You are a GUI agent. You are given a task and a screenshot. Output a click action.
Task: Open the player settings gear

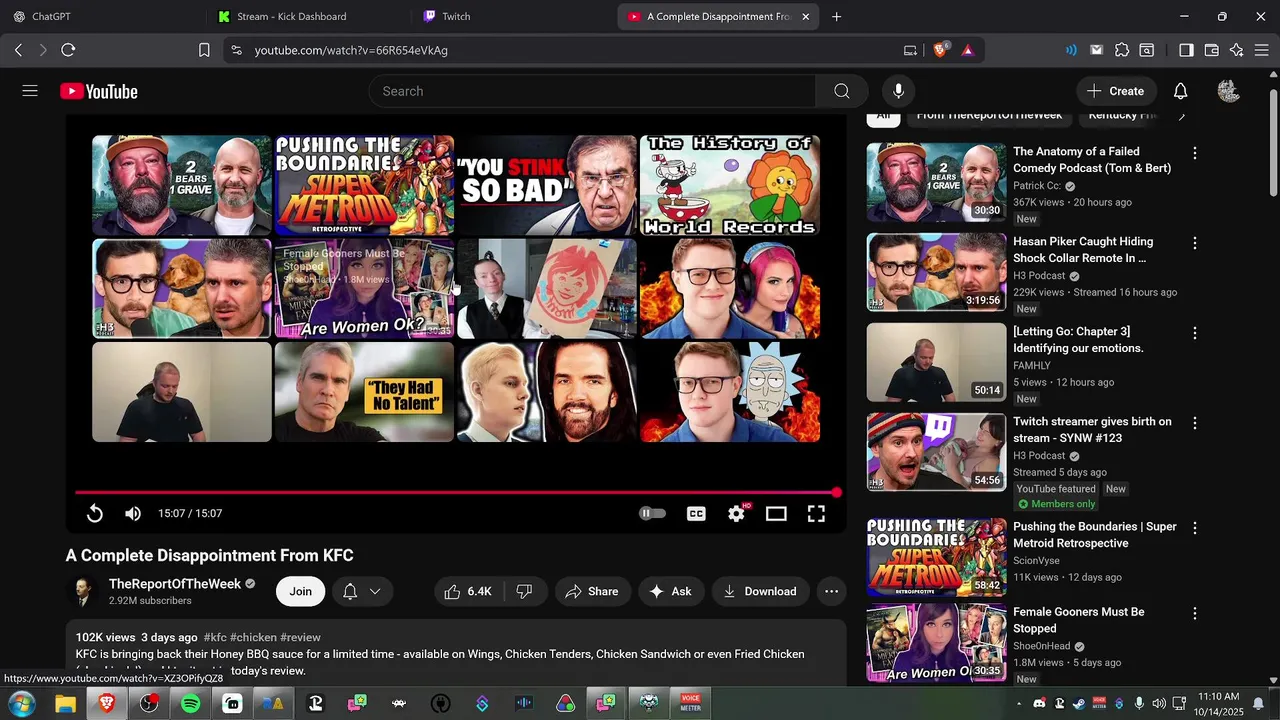click(737, 513)
